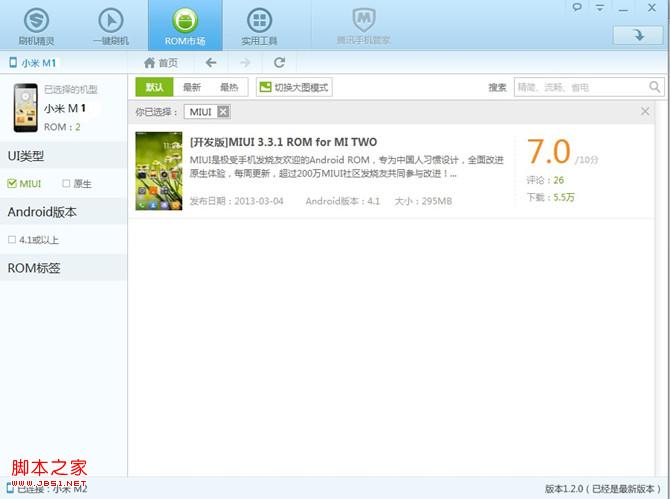Click the 下载：5.5万 downloads count
The height and width of the screenshot is (499, 670).
point(550,197)
